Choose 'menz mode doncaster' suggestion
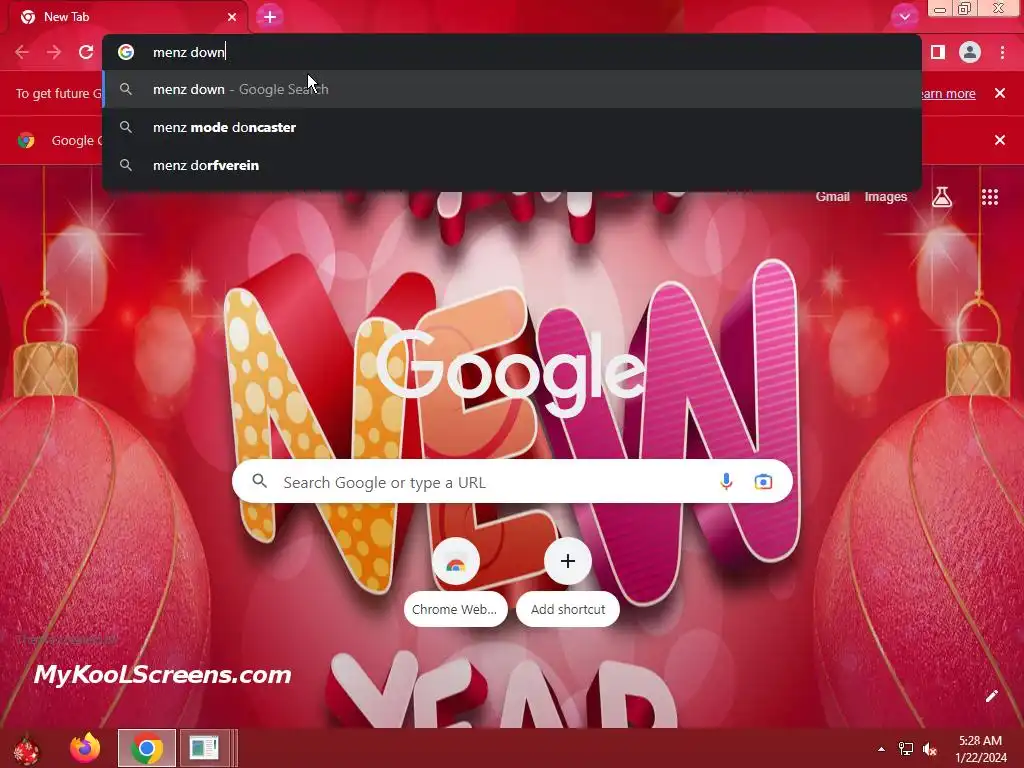The height and width of the screenshot is (768, 1024). pyautogui.click(x=512, y=127)
